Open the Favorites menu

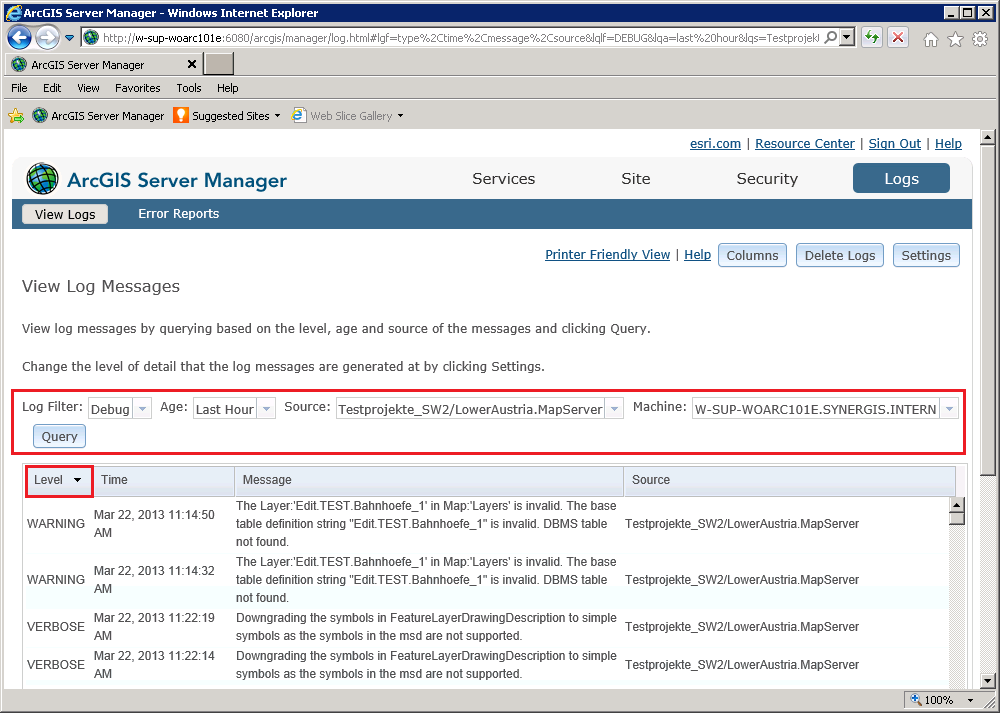pyautogui.click(x=137, y=88)
